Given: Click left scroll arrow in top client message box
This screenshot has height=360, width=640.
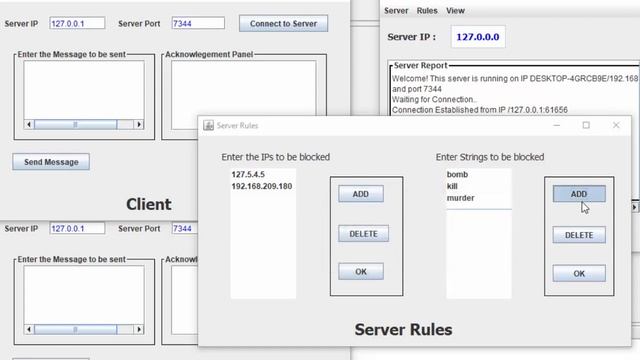Looking at the screenshot, I should pos(29,124).
